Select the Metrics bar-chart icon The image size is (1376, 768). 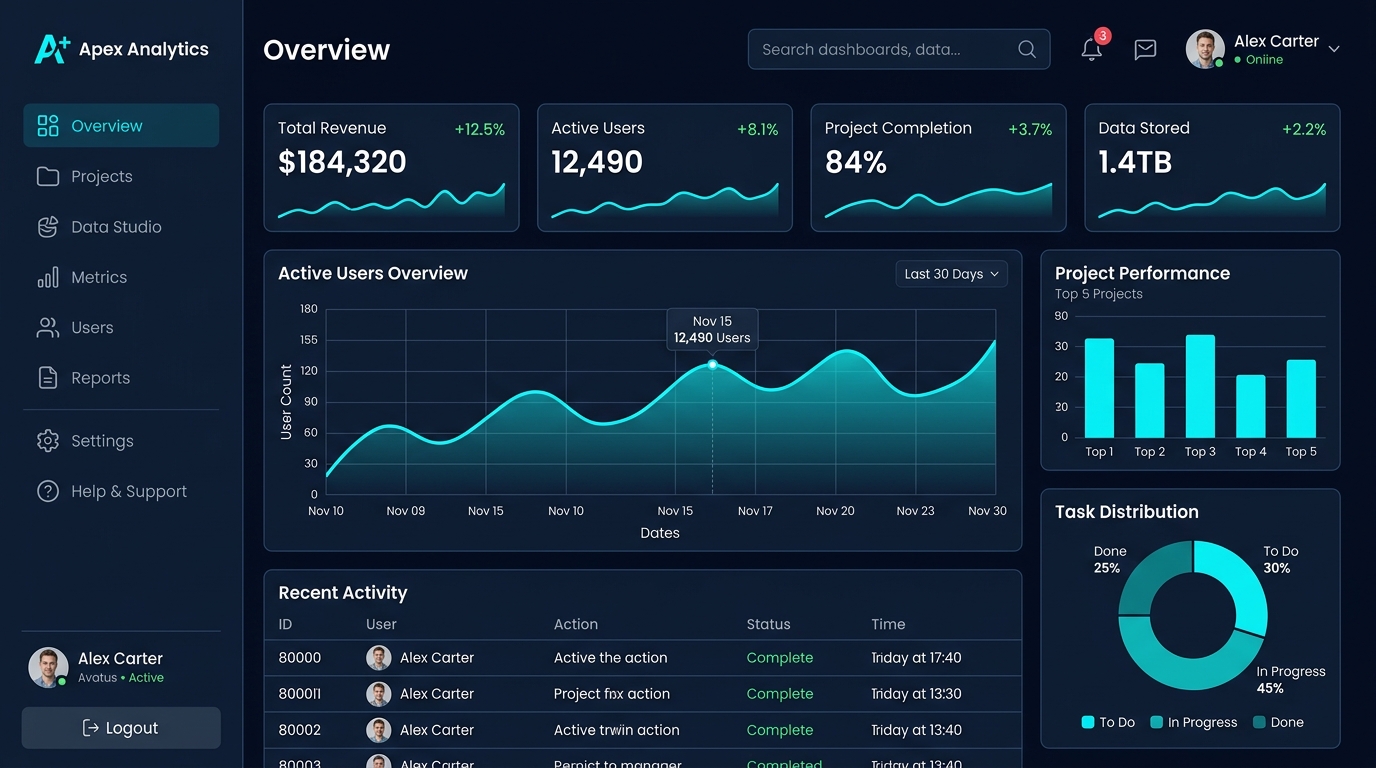(x=48, y=277)
